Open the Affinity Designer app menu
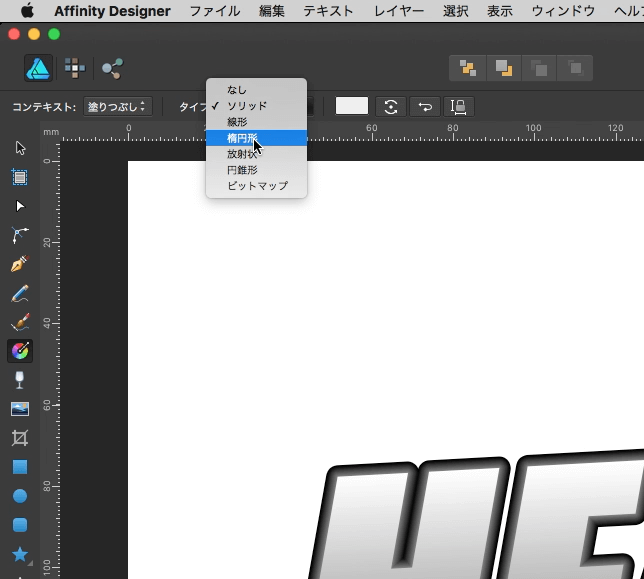The height and width of the screenshot is (579, 644). pyautogui.click(x=112, y=11)
